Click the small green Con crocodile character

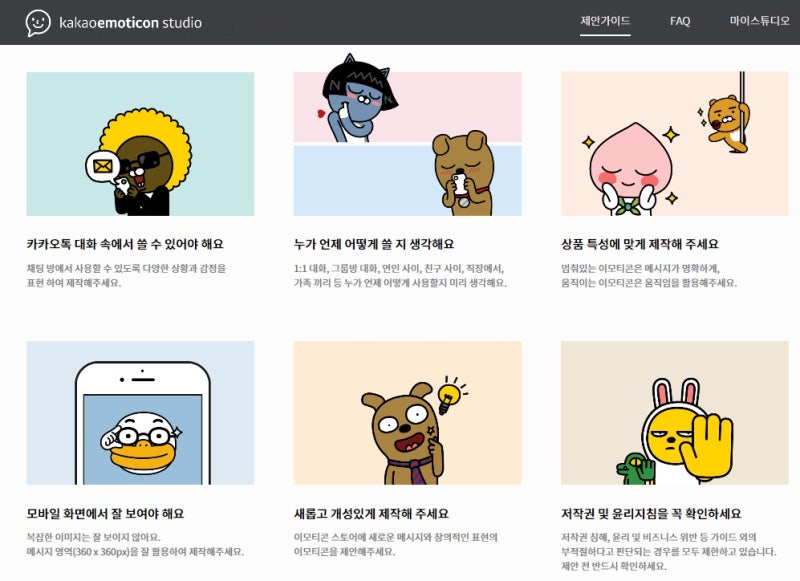click(636, 467)
